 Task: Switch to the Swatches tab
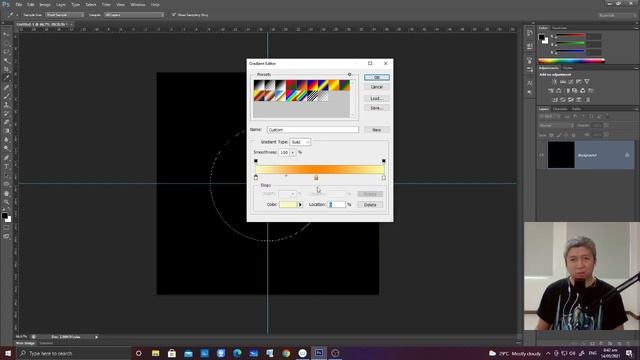(559, 28)
